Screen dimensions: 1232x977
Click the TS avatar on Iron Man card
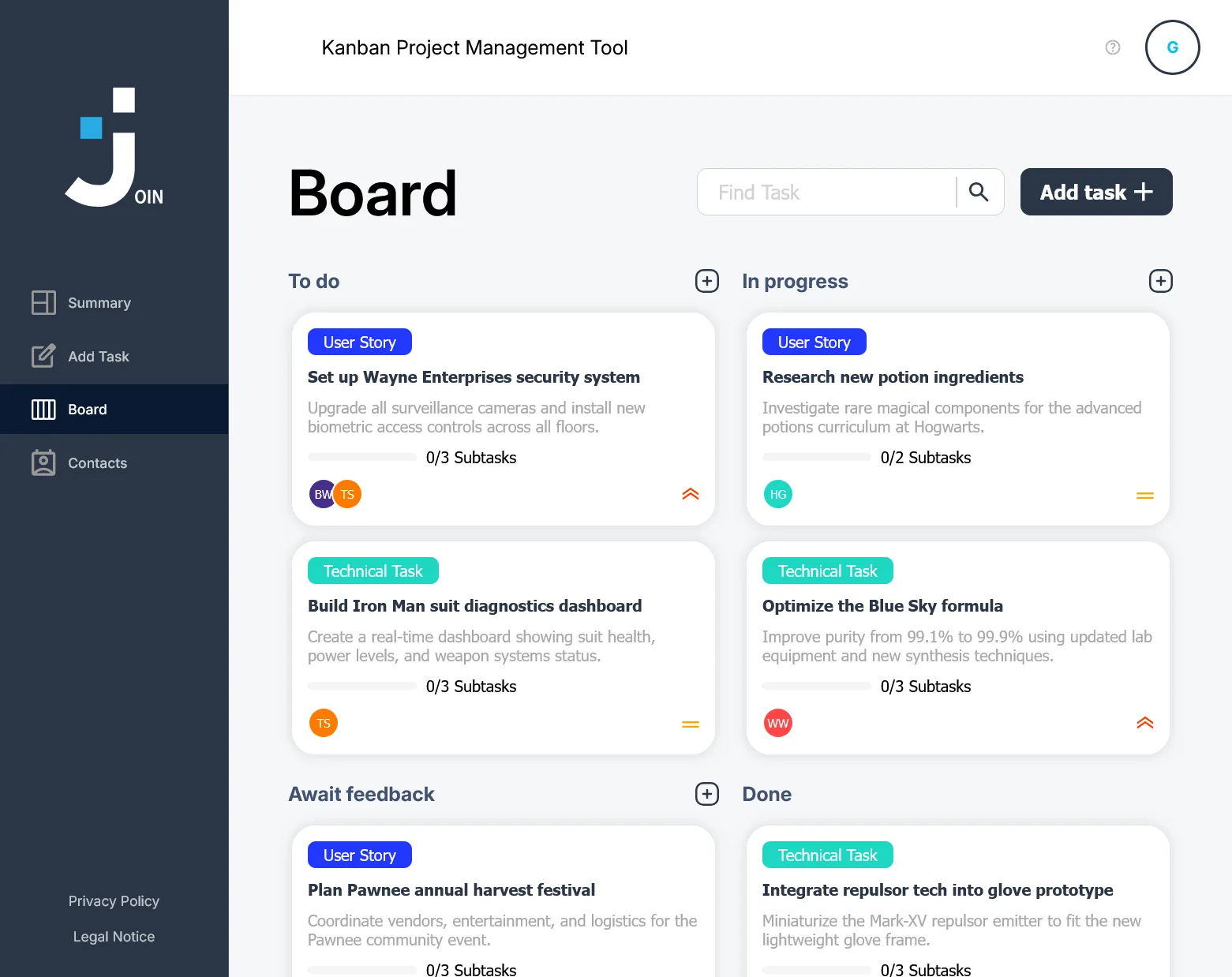pyautogui.click(x=324, y=723)
